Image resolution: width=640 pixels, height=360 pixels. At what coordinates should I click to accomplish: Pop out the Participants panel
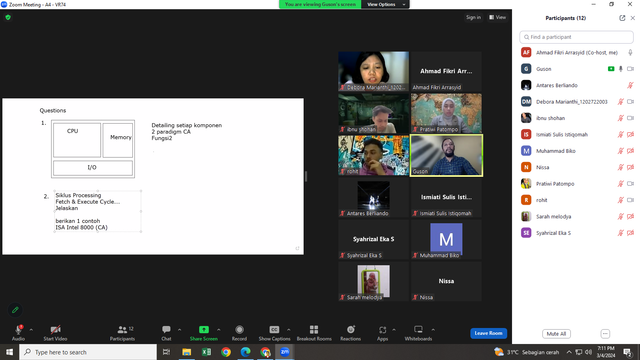coord(622,18)
